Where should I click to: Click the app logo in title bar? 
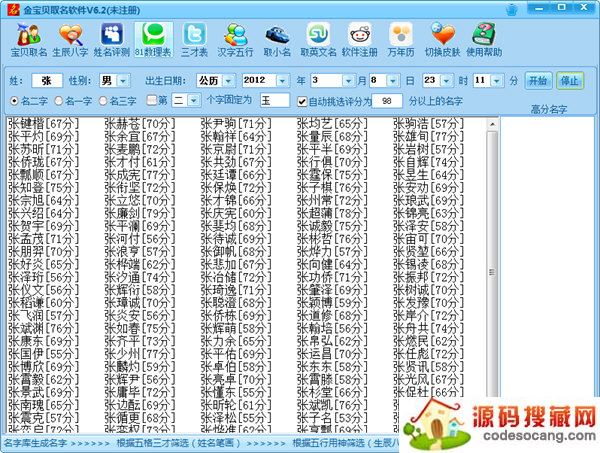[x=13, y=9]
